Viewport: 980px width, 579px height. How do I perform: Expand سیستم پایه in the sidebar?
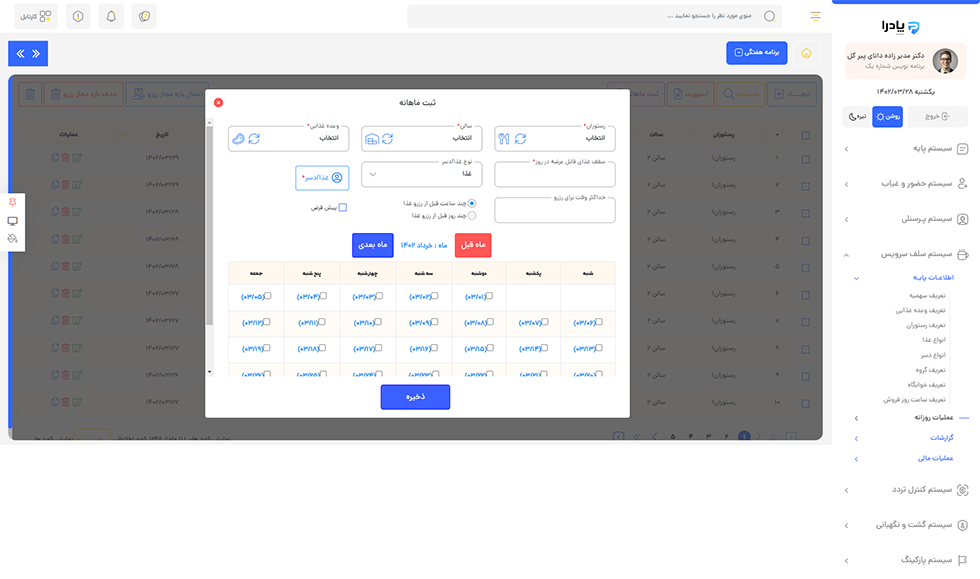coord(846,149)
